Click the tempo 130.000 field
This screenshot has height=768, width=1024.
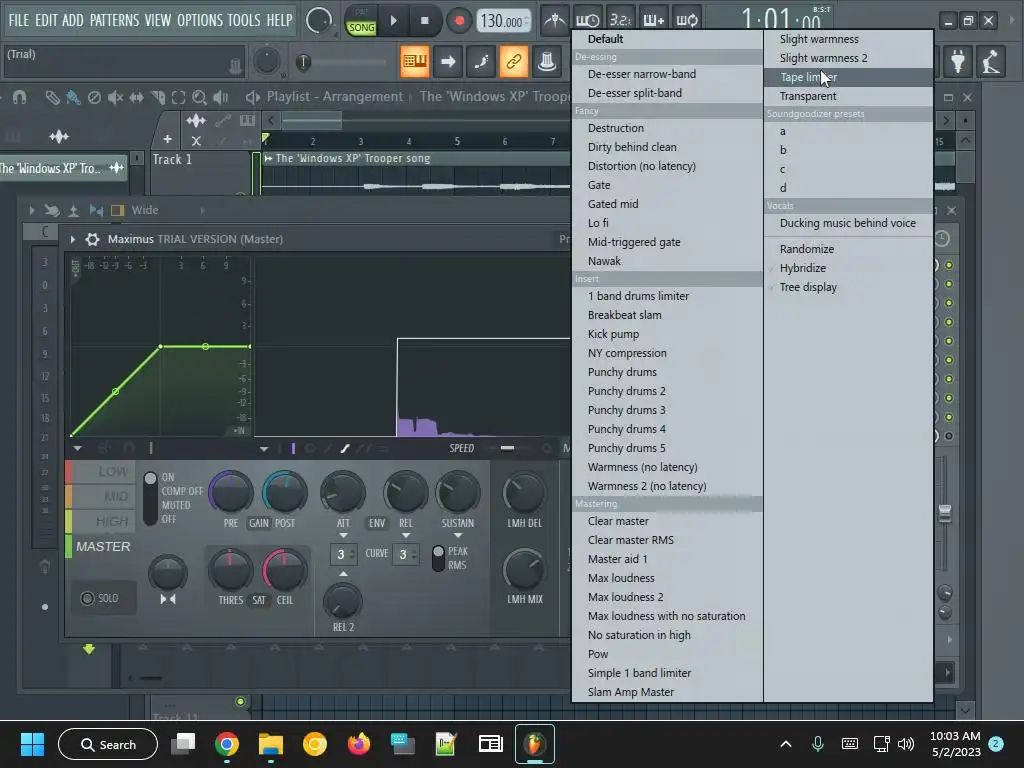502,21
